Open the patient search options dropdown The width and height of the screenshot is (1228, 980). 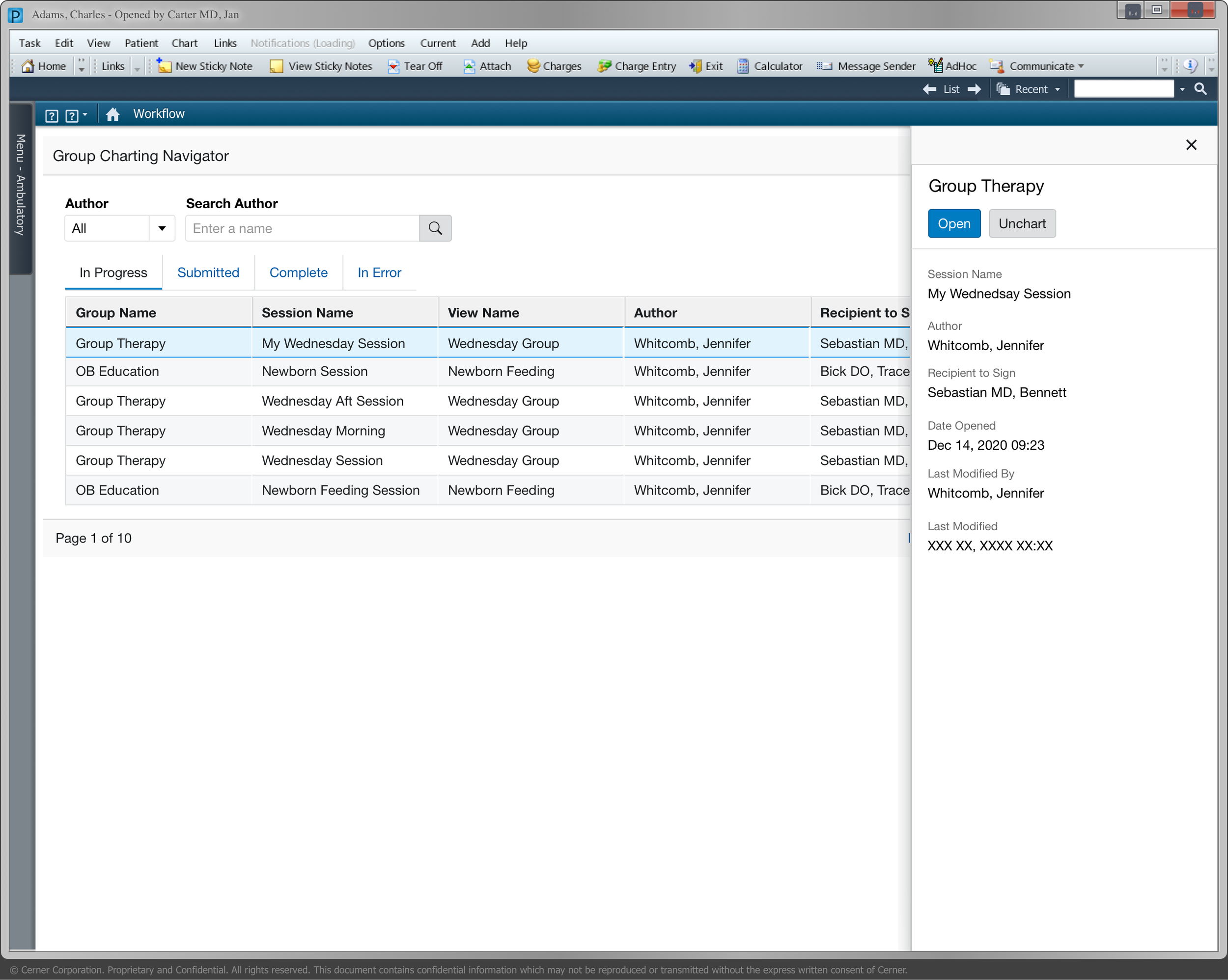click(x=1182, y=89)
